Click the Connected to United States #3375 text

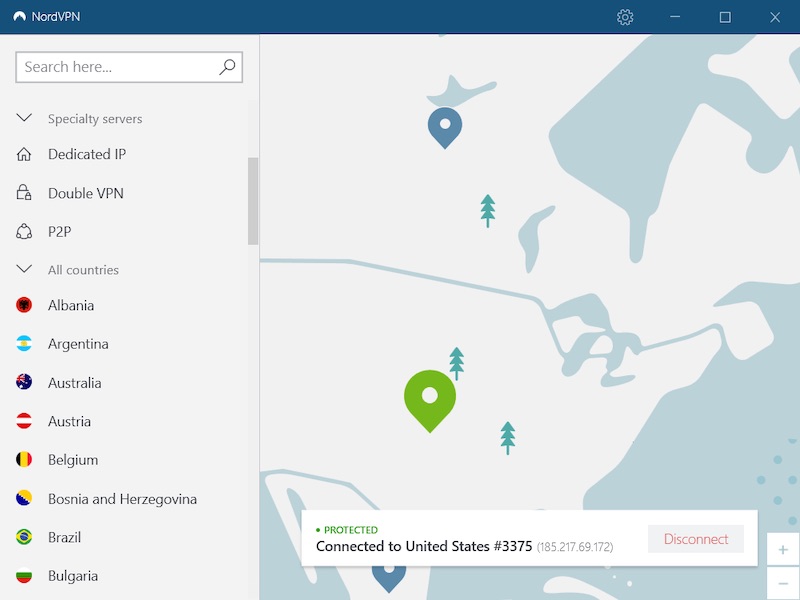[424, 546]
